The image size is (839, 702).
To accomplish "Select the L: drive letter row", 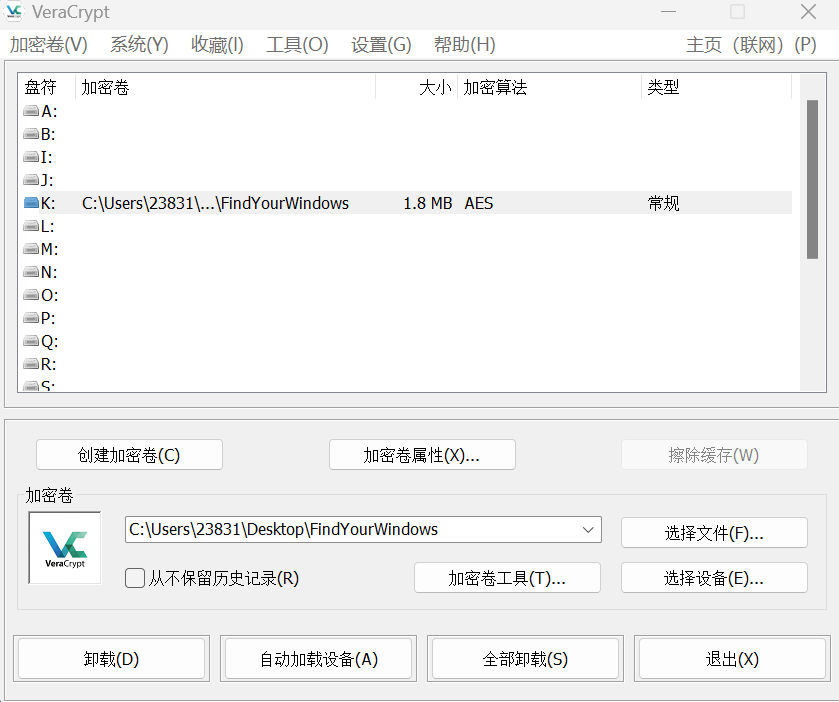I will (x=407, y=226).
